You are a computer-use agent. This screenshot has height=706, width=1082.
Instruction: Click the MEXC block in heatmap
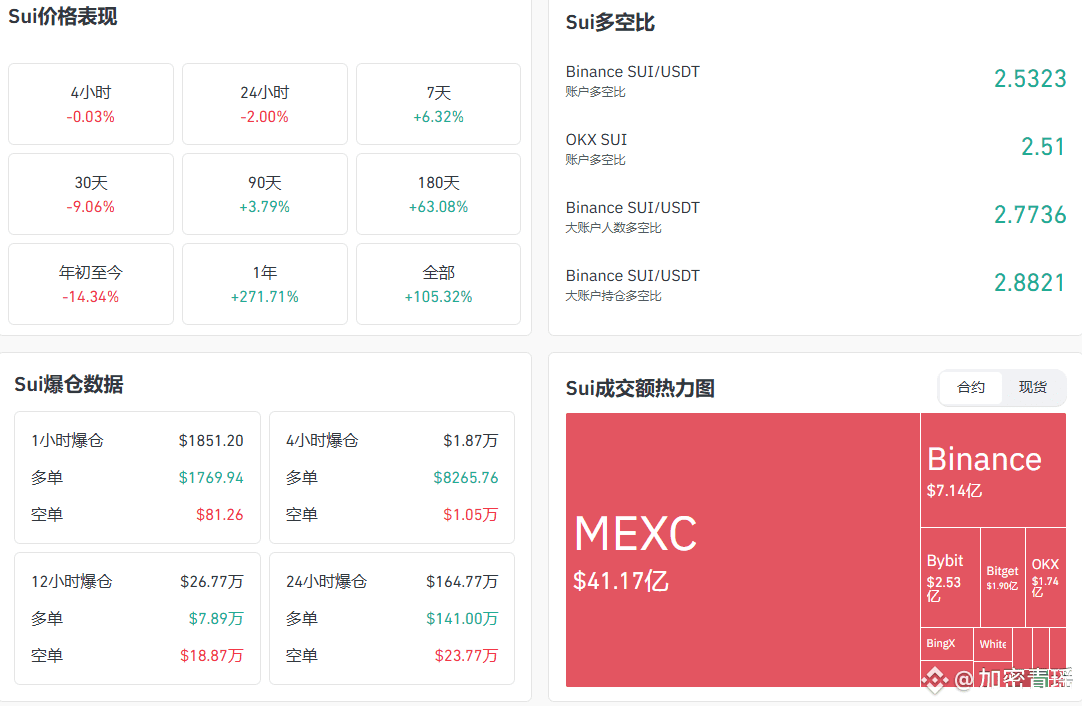[742, 550]
